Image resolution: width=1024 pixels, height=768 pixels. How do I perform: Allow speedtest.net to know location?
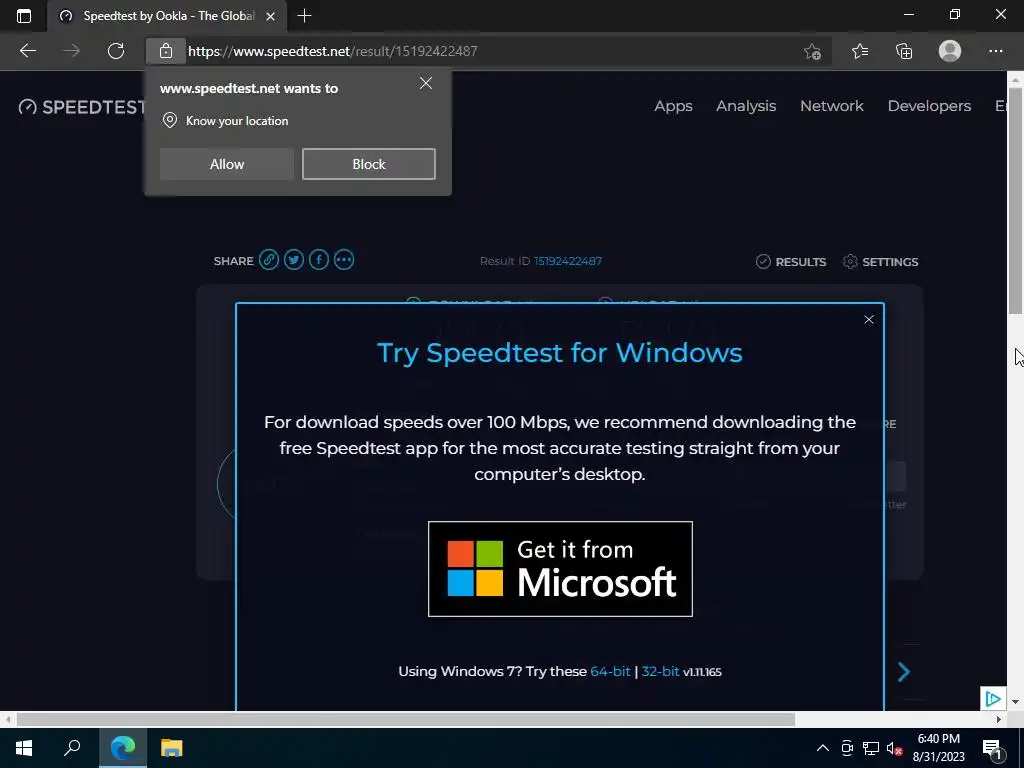tap(227, 164)
